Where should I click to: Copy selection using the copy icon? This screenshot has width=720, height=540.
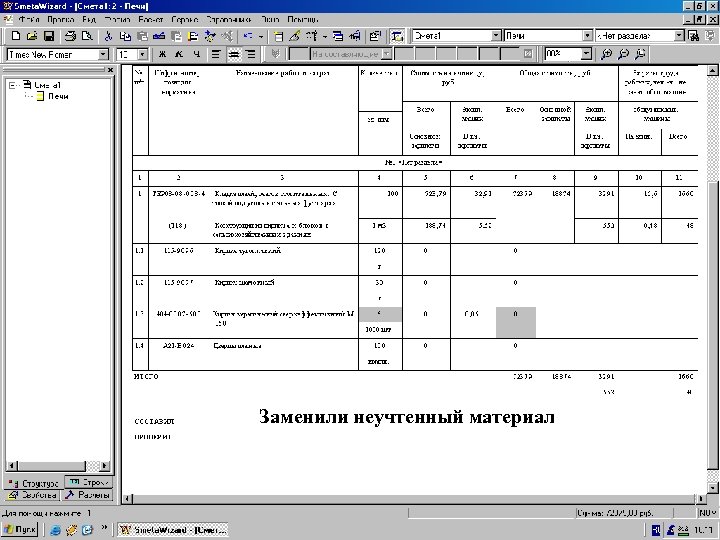[125, 36]
